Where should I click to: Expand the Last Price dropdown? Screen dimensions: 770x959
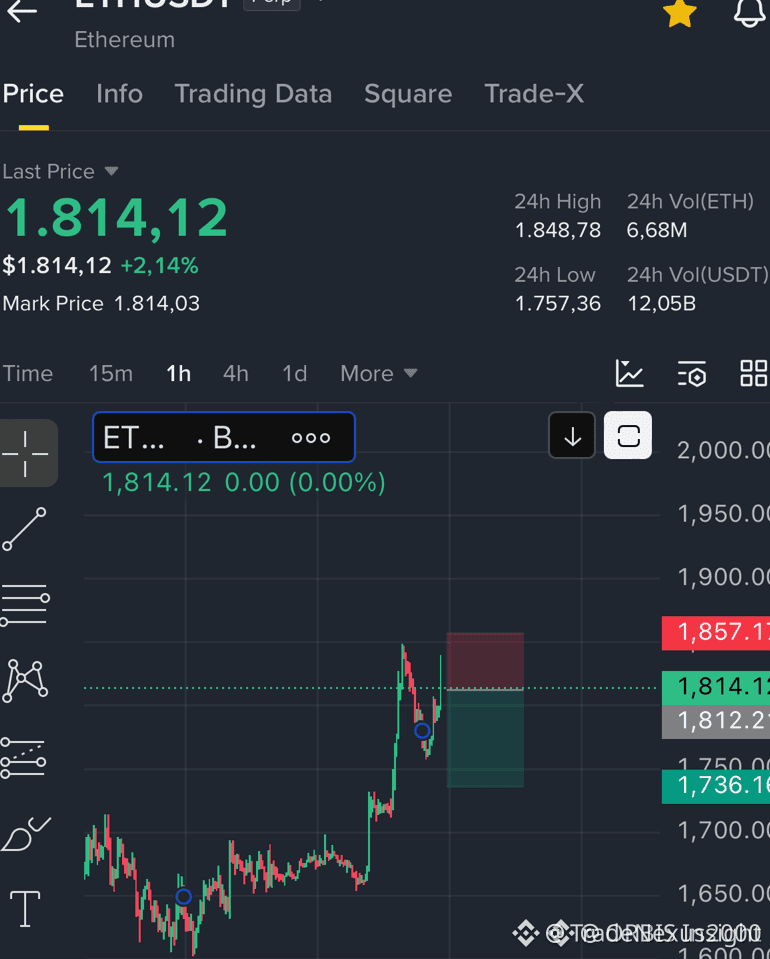click(60, 171)
